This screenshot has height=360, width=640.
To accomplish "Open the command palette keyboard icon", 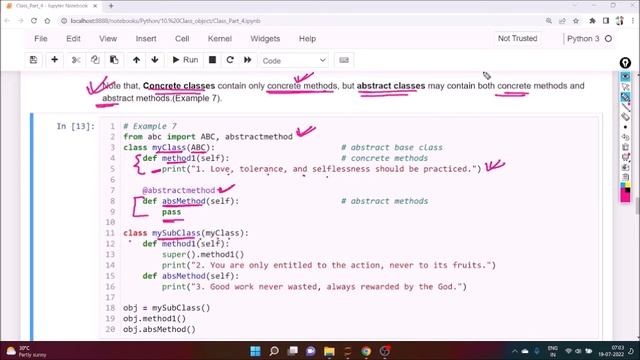I will [x=344, y=60].
